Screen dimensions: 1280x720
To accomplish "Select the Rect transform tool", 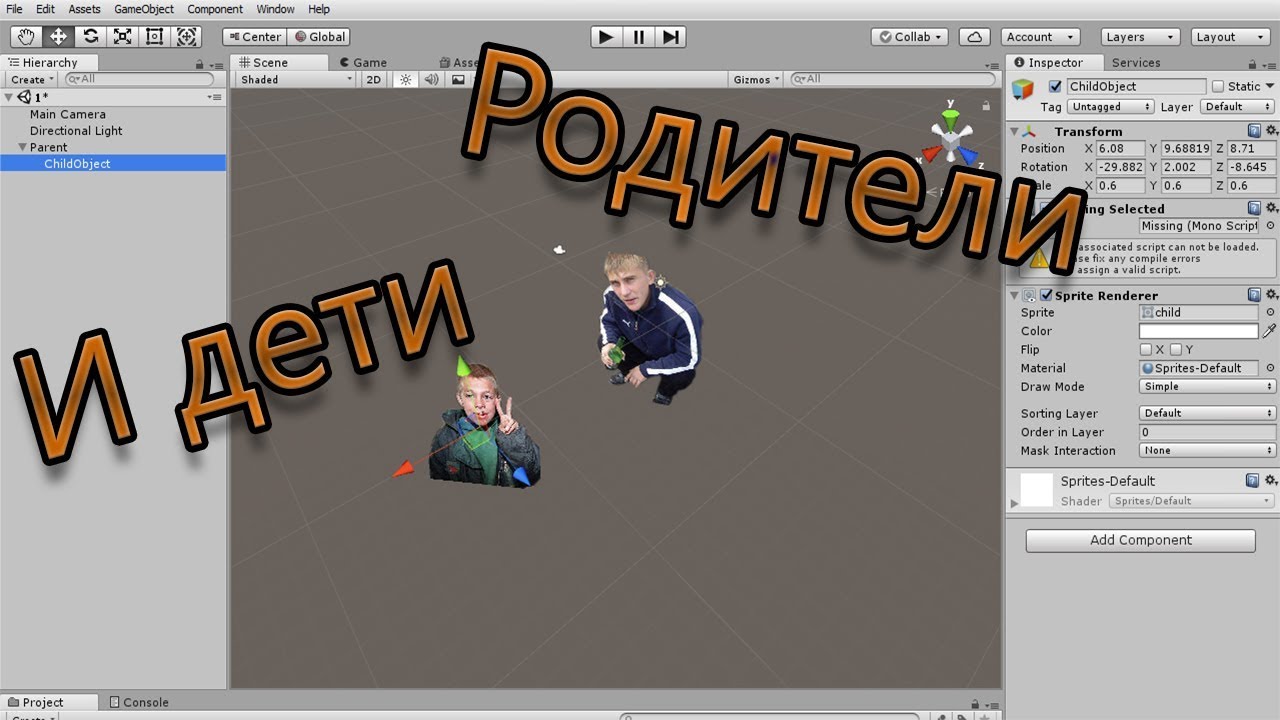I will [154, 37].
